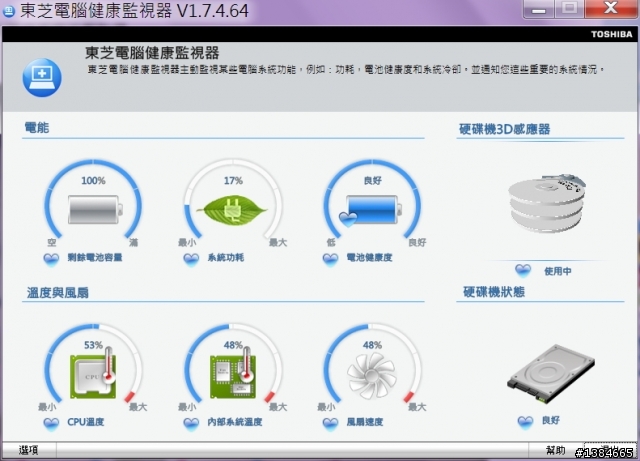Screen dimensions: 640x461
Task: Click the green leaf power consumption icon
Action: [x=232, y=210]
